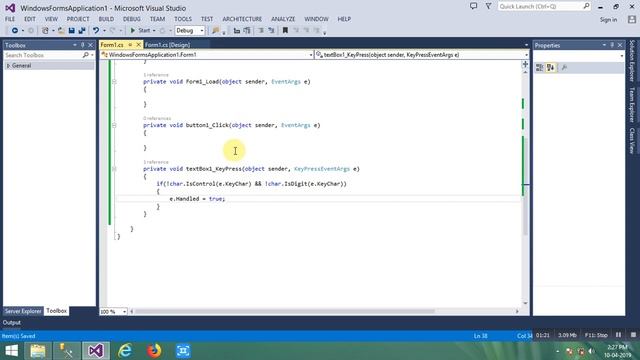Close the Form1.cs tab
This screenshot has height=360, width=640.
click(x=139, y=45)
